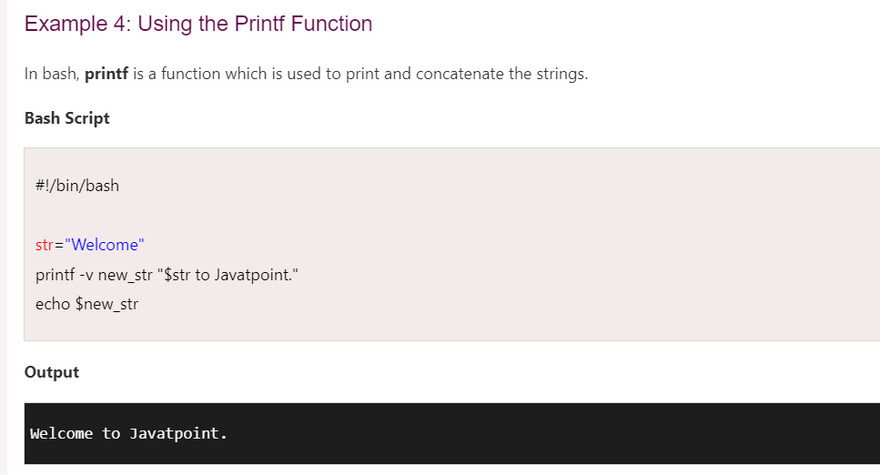Click "Welcome" in the black output box
The height and width of the screenshot is (475, 880).
(62, 433)
